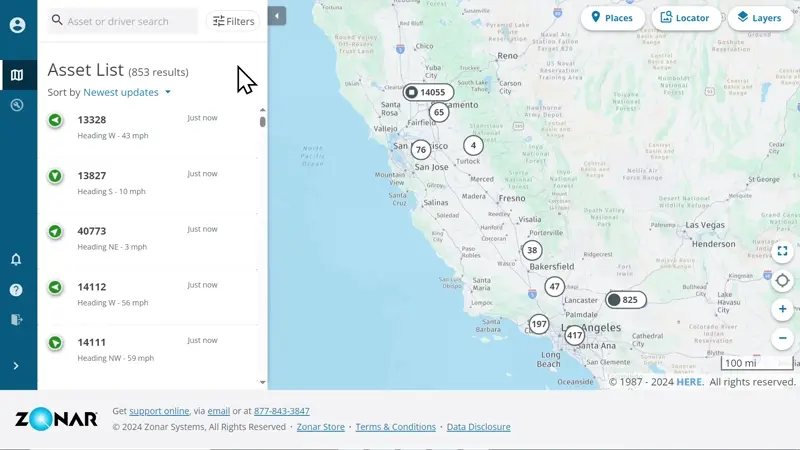800x450 pixels.
Task: Open the help question mark icon
Action: coord(16,290)
